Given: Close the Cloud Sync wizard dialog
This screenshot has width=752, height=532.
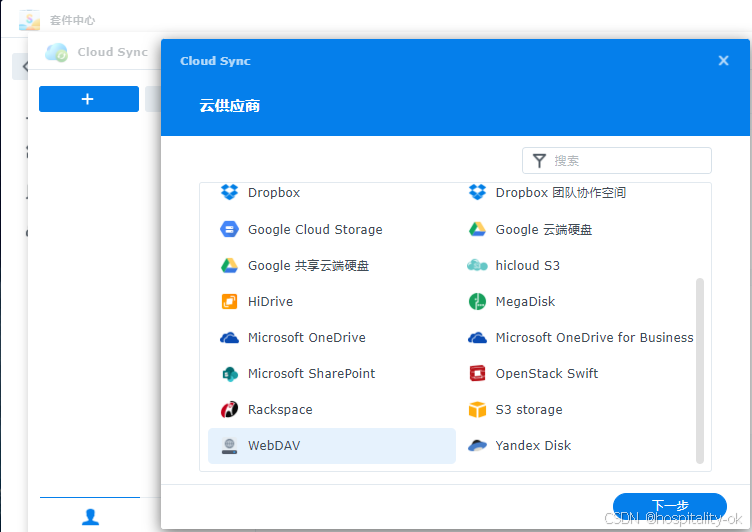Looking at the screenshot, I should click(x=723, y=61).
